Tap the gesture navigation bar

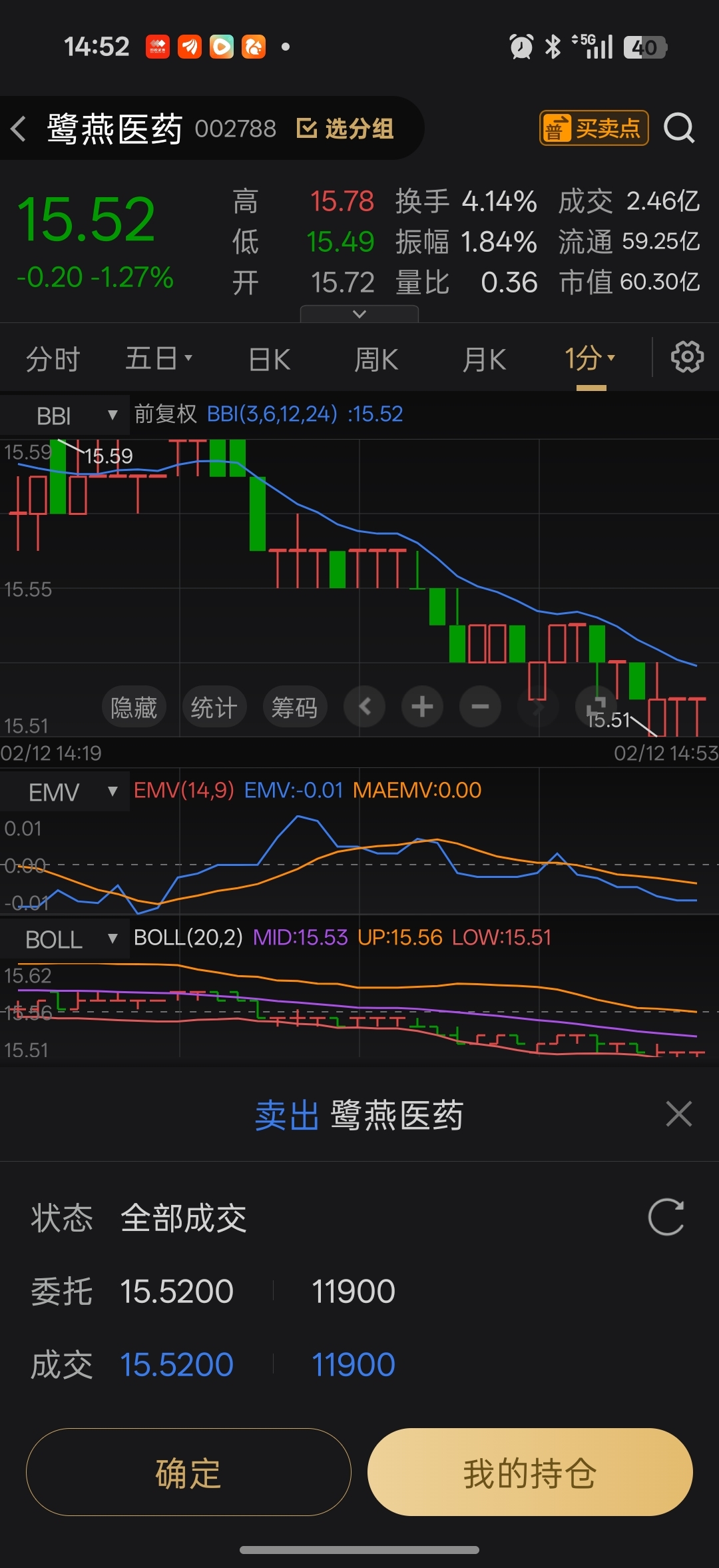[x=359, y=1550]
